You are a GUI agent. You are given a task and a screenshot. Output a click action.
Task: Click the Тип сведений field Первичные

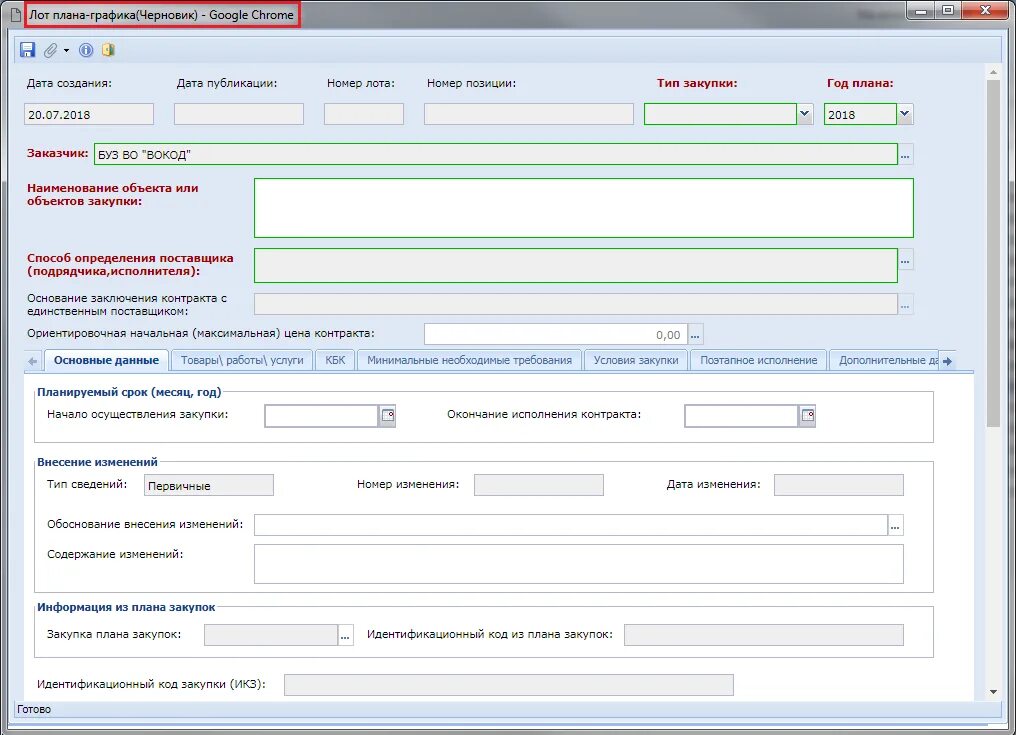(209, 485)
